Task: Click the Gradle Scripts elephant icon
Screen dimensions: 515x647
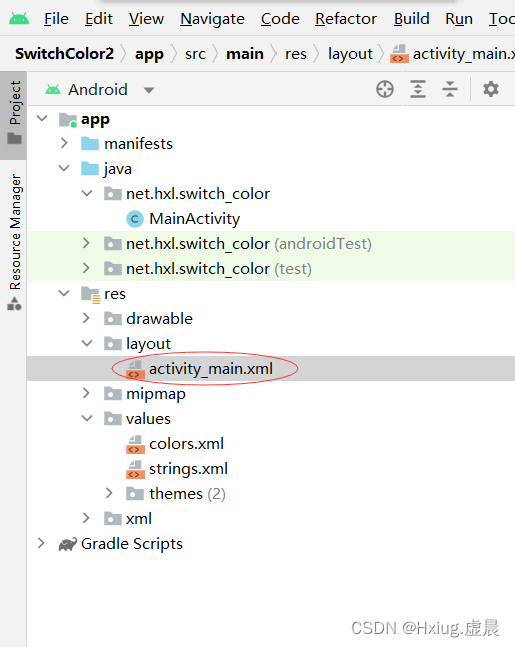Action: (68, 544)
